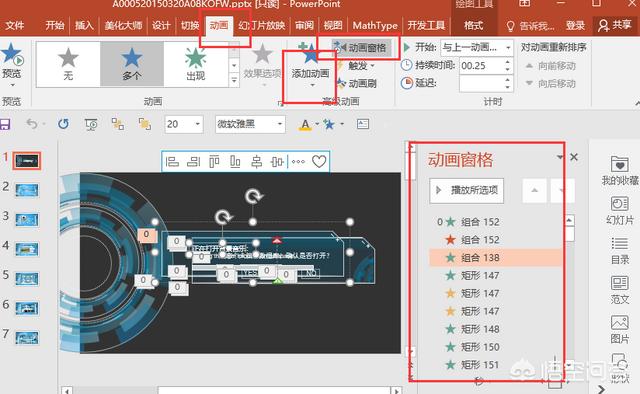The height and width of the screenshot is (394, 640).
Task: Click the more options dots in floating toolbar
Action: [x=298, y=162]
